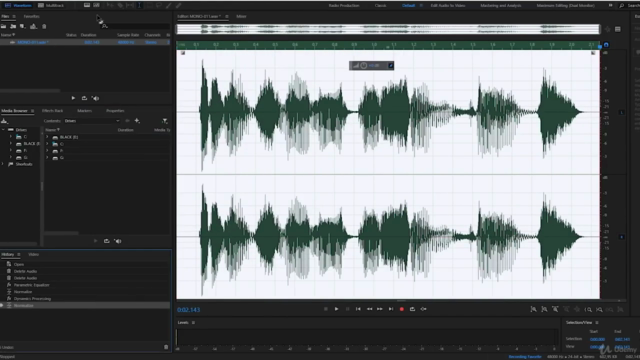Open the Video tab
Viewport: 640px width, 360px height.
pyautogui.click(x=33, y=254)
